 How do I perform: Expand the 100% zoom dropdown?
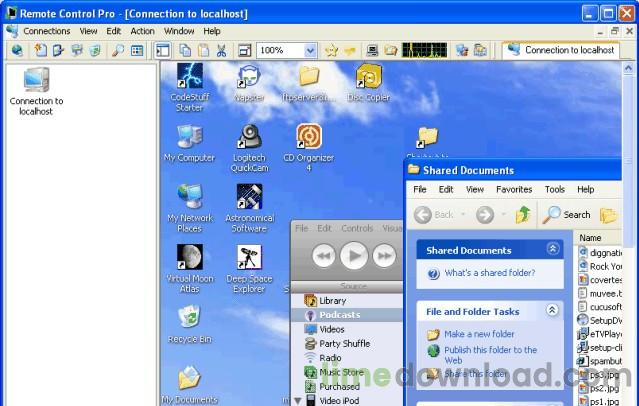(310, 50)
